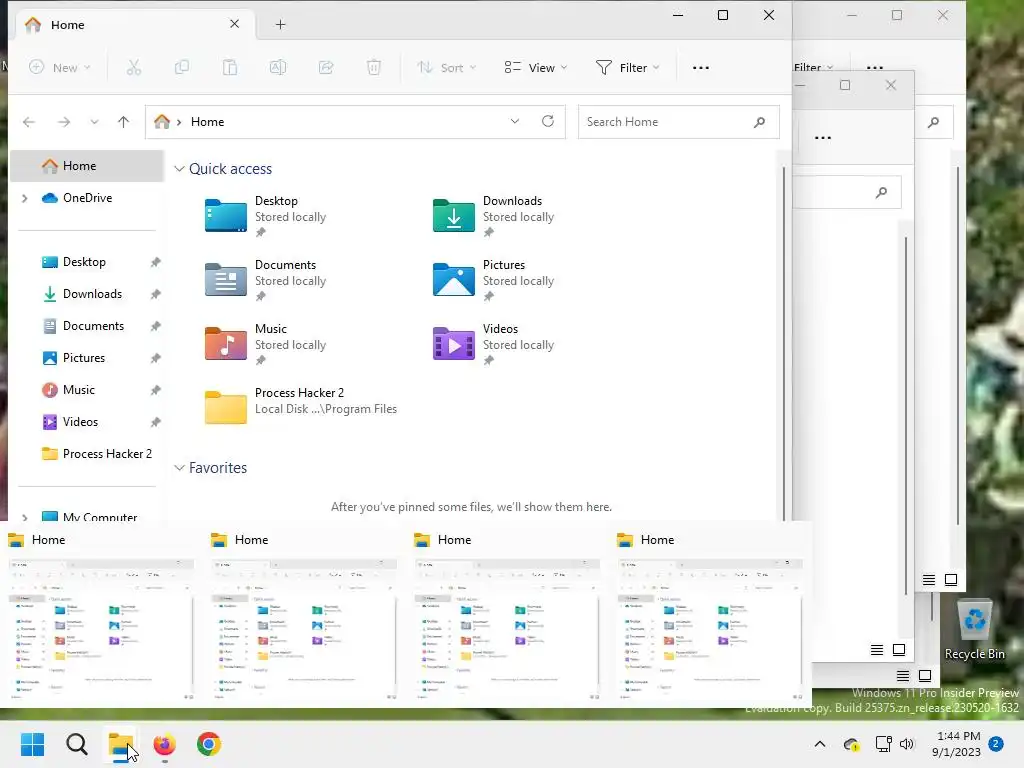Select the Pictures folder in Quick access
1024x768 pixels.
tap(494, 280)
